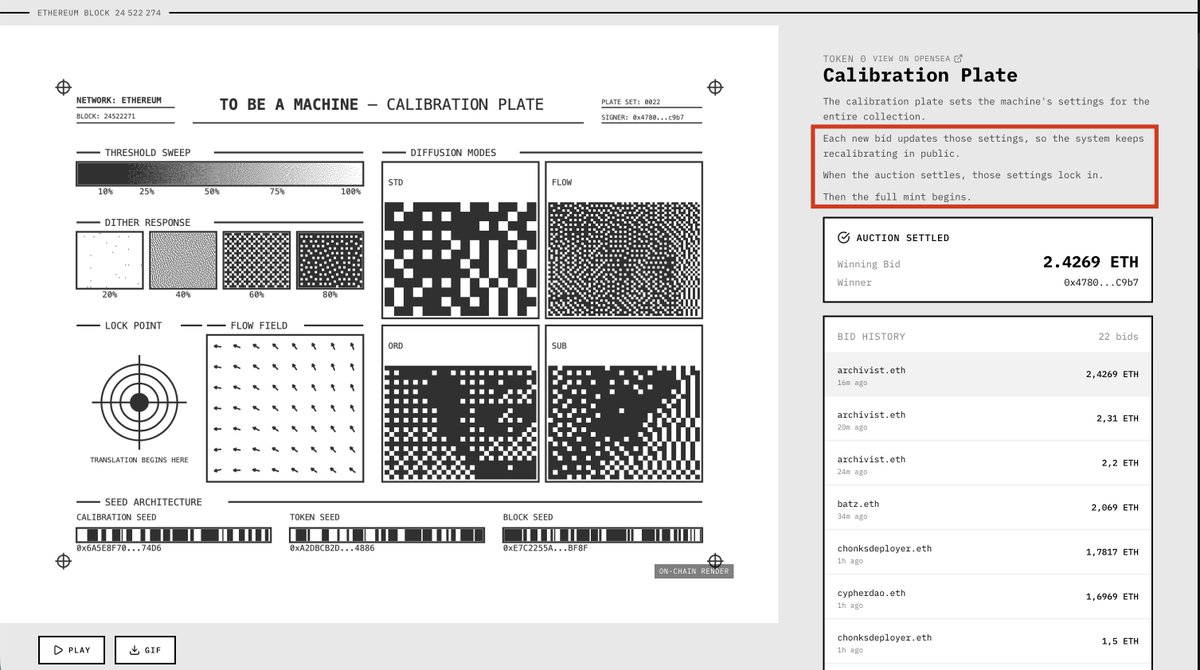Click the Threshold Sweep gradient bar

(x=220, y=173)
